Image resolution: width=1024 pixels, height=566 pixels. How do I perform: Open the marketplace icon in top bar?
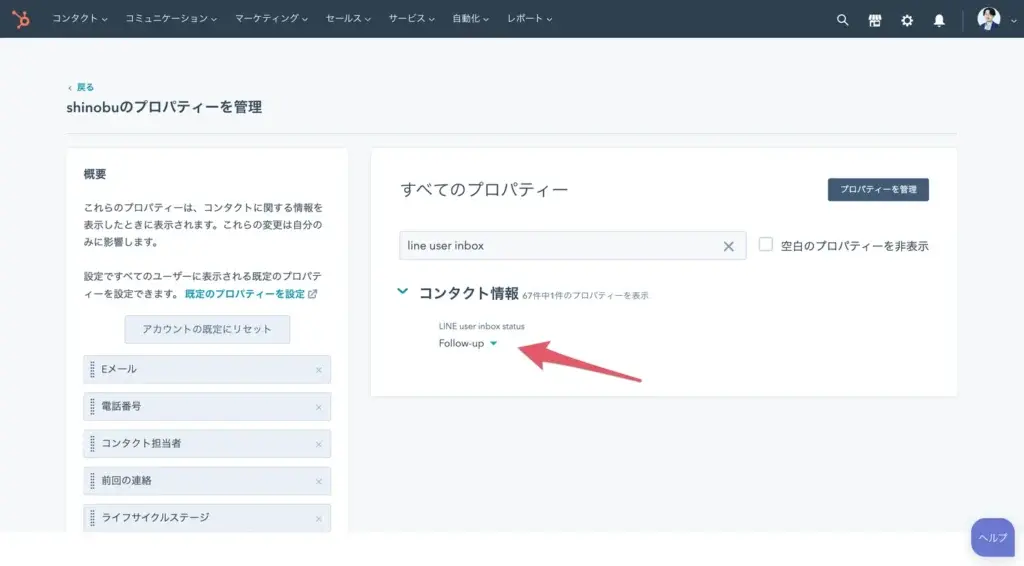click(875, 20)
